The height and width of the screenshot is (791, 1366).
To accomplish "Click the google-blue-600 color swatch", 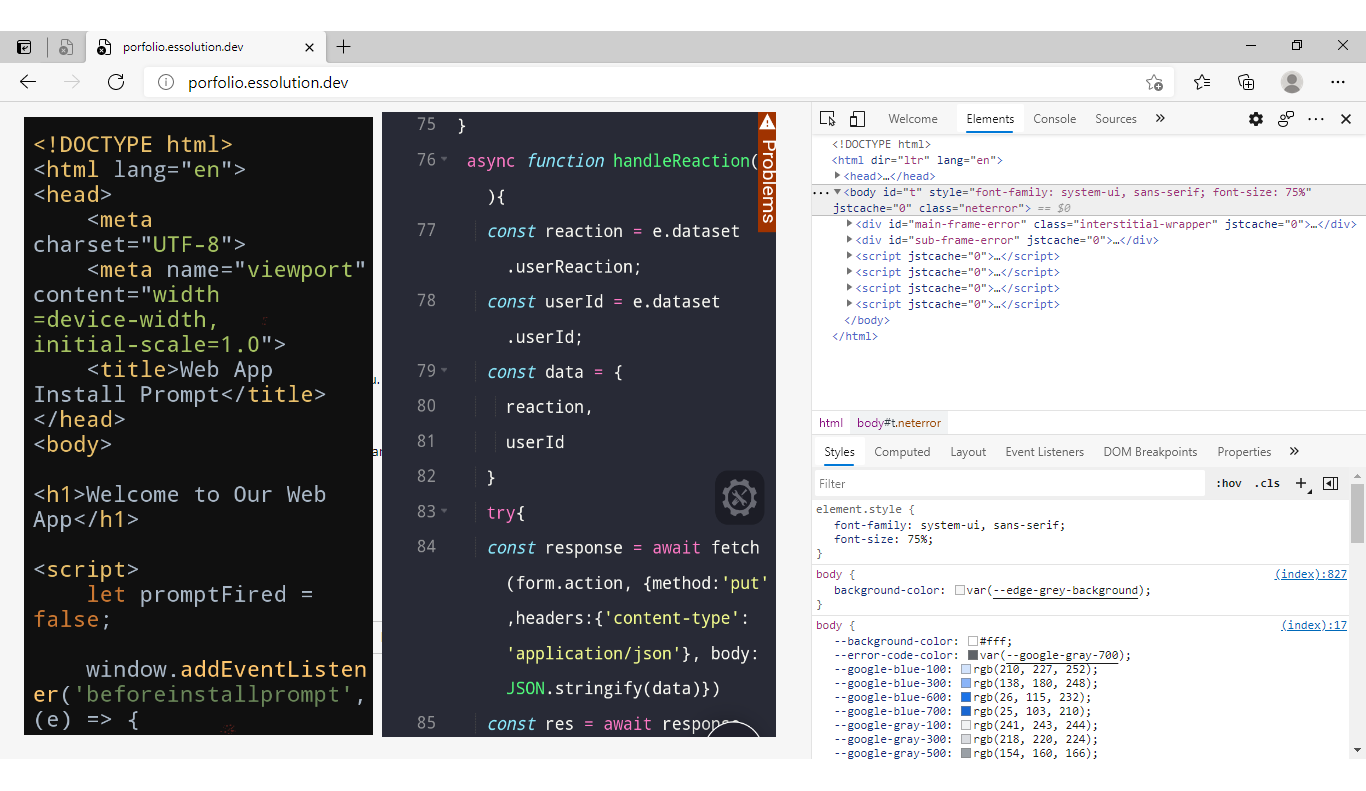I will click(x=966, y=697).
